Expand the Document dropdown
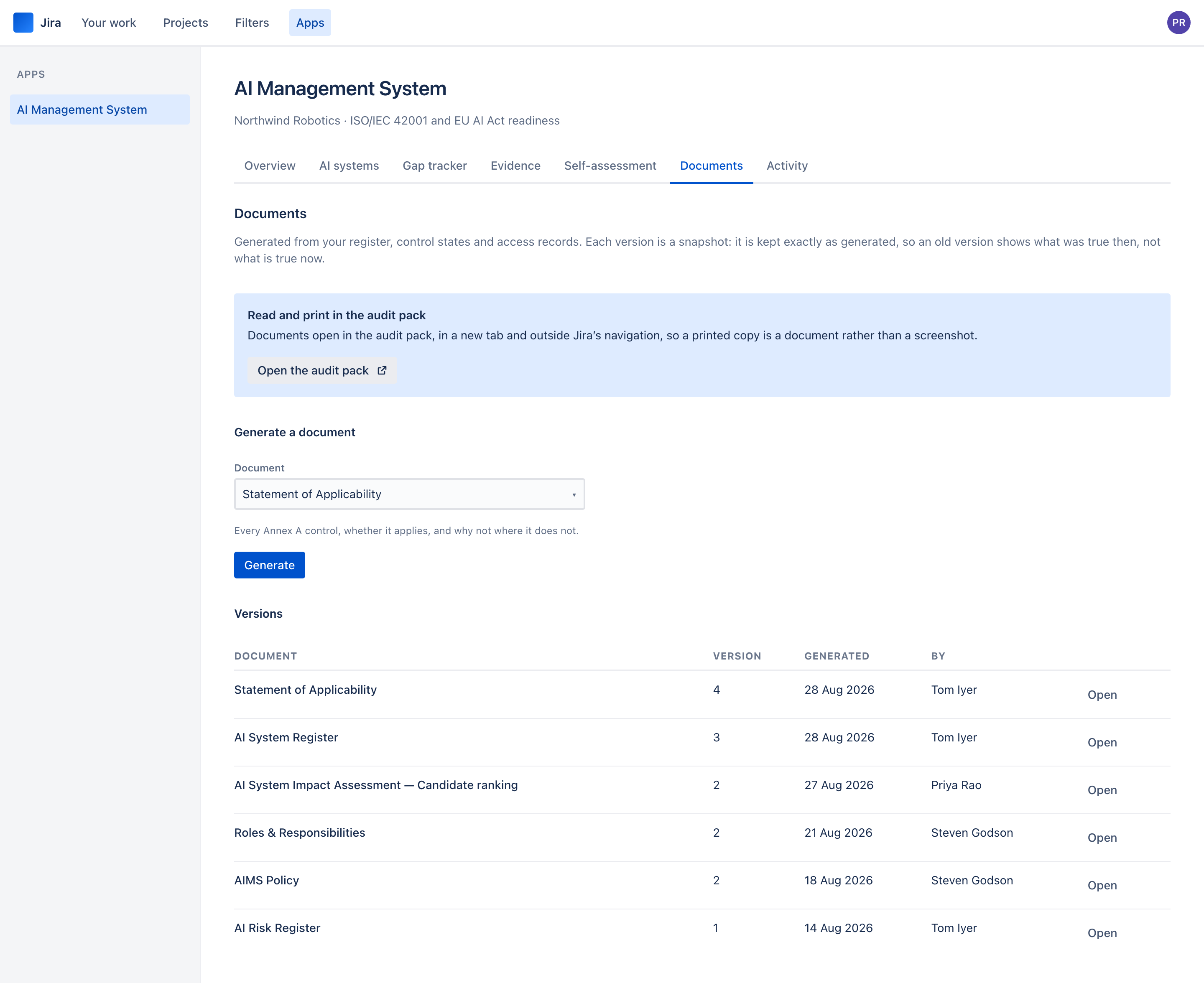Screen dimensions: 1204x983 coord(409,494)
